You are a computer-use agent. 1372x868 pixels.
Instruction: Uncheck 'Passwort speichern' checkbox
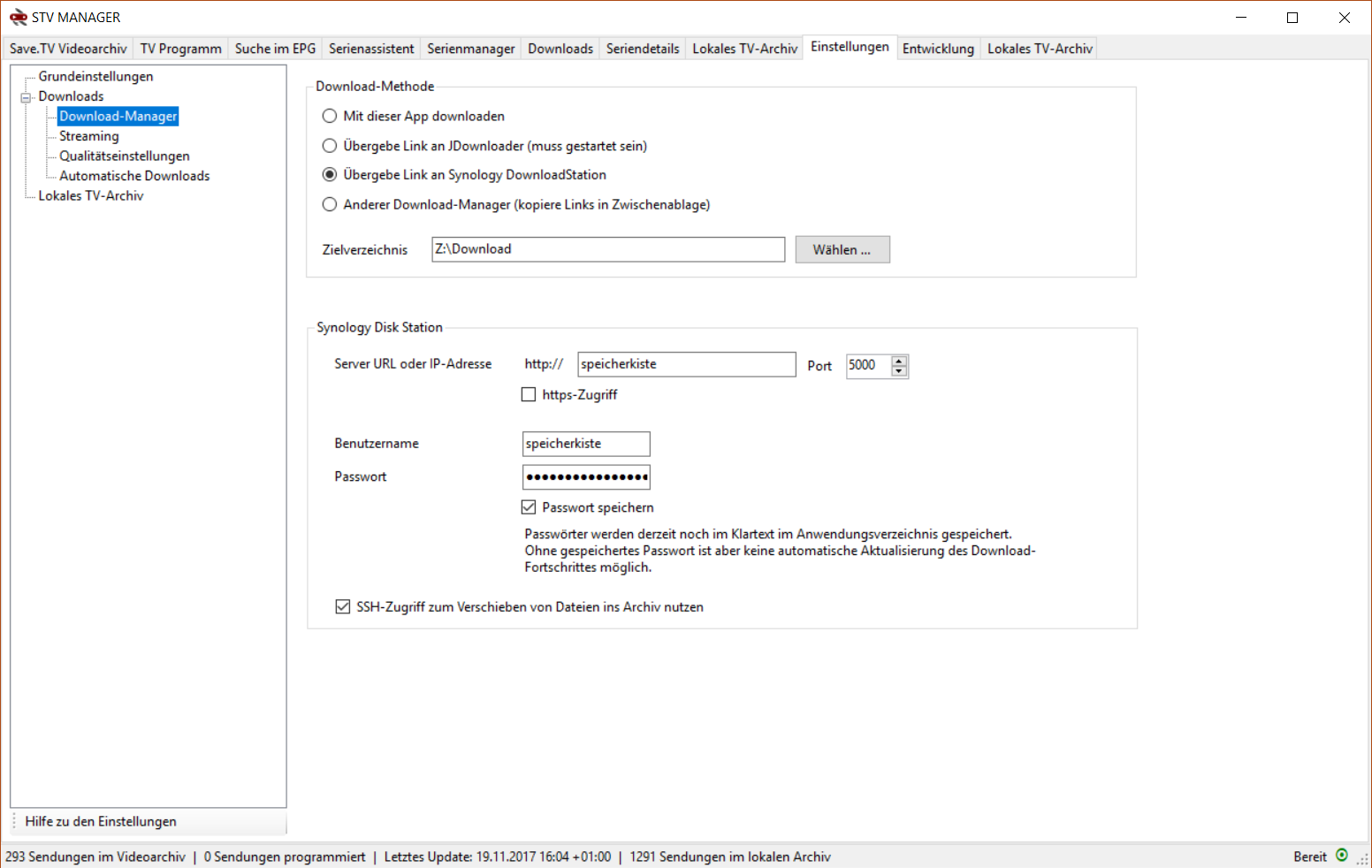pos(529,507)
